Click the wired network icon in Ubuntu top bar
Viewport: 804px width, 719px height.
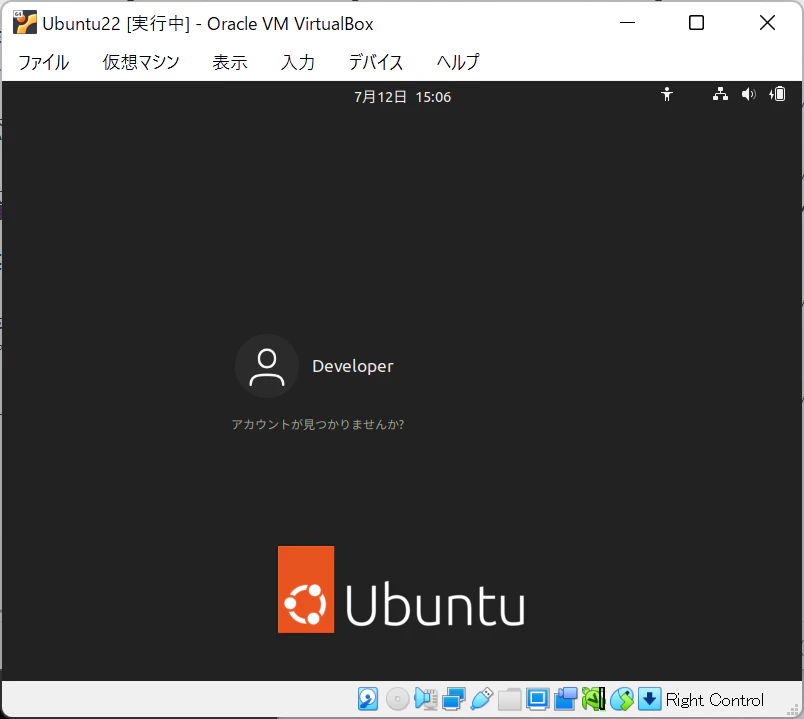[x=720, y=94]
